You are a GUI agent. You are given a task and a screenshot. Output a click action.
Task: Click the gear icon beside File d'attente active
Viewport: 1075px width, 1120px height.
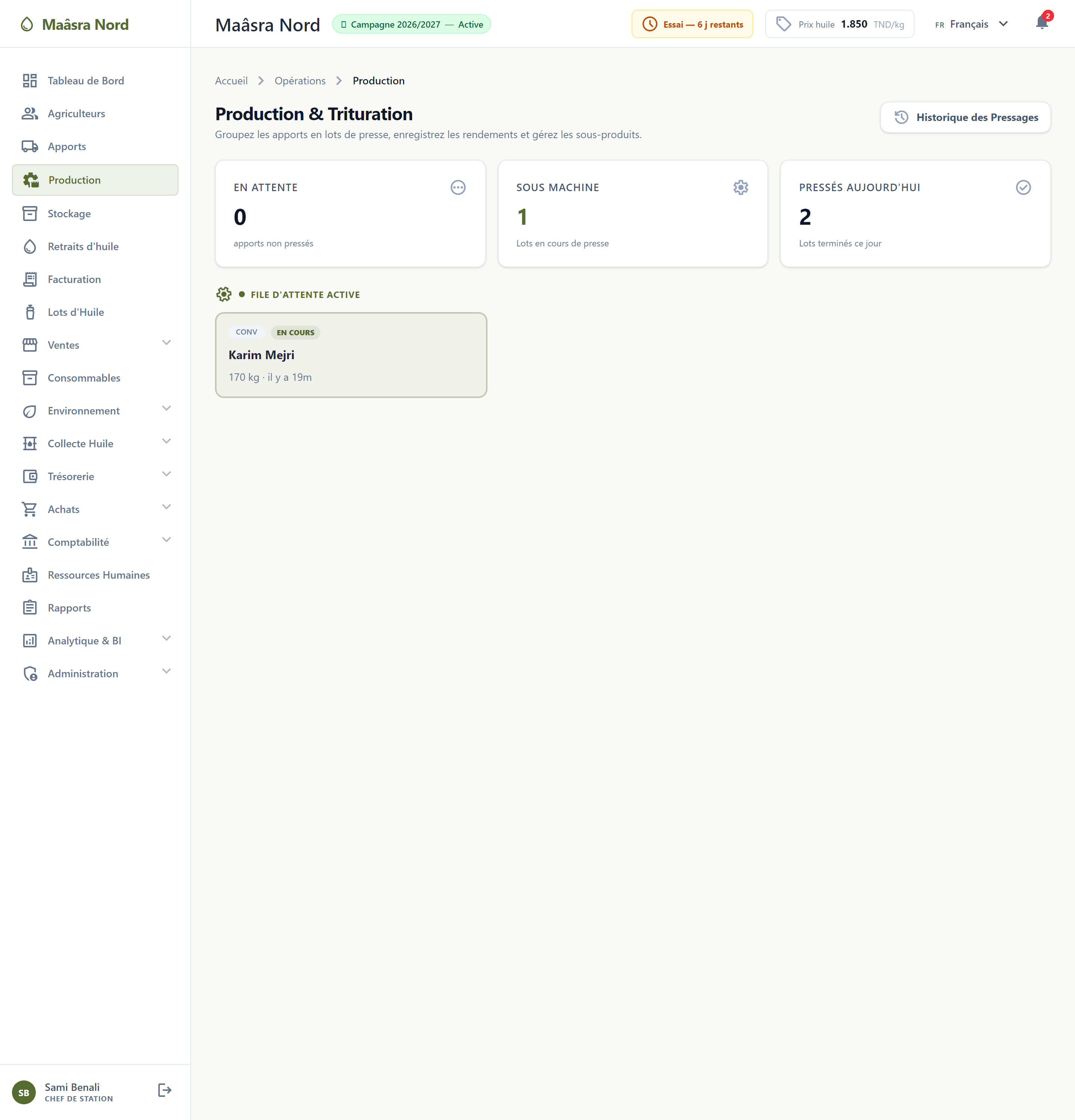(223, 294)
